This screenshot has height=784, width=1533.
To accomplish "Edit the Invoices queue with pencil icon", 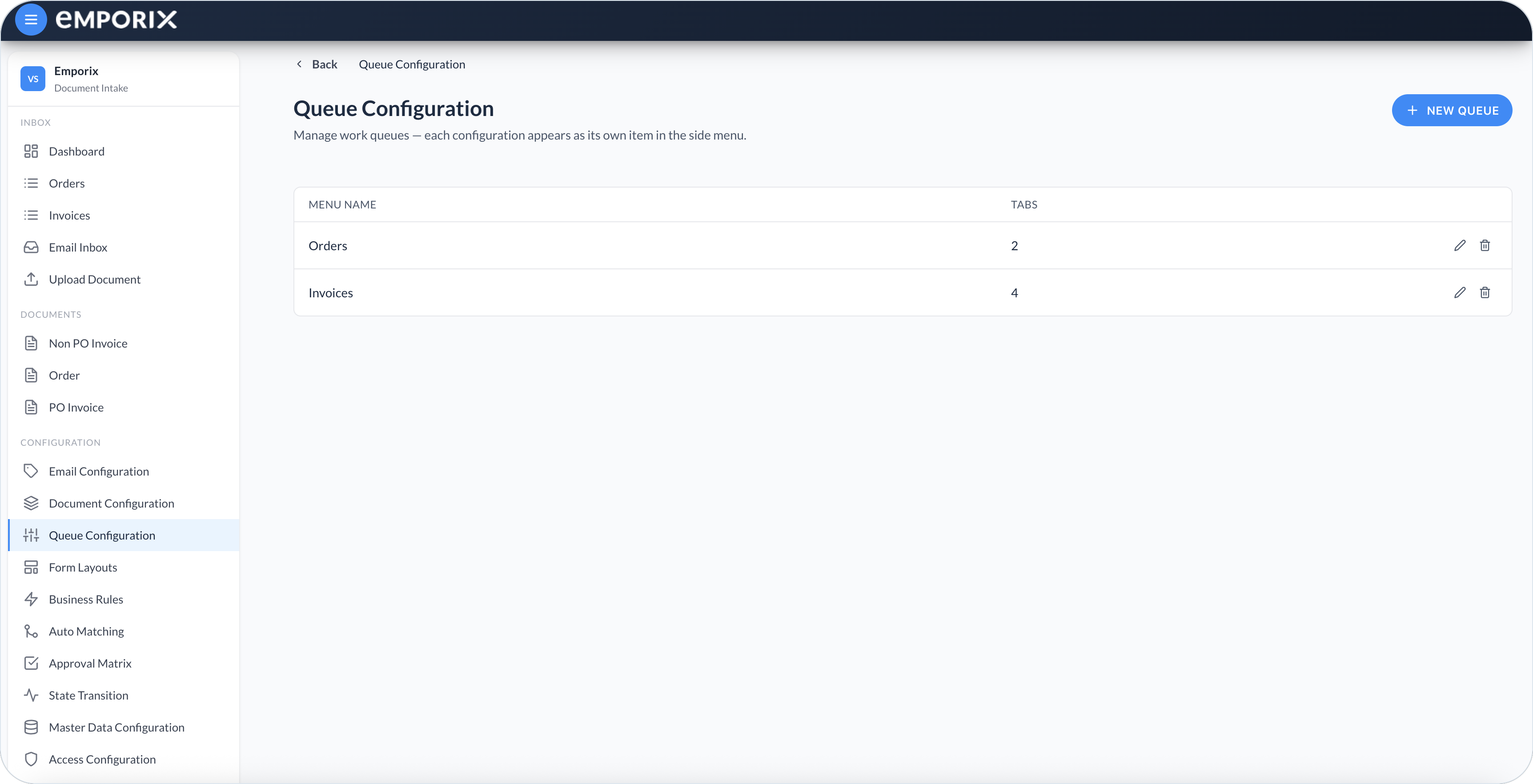I will pyautogui.click(x=1459, y=292).
